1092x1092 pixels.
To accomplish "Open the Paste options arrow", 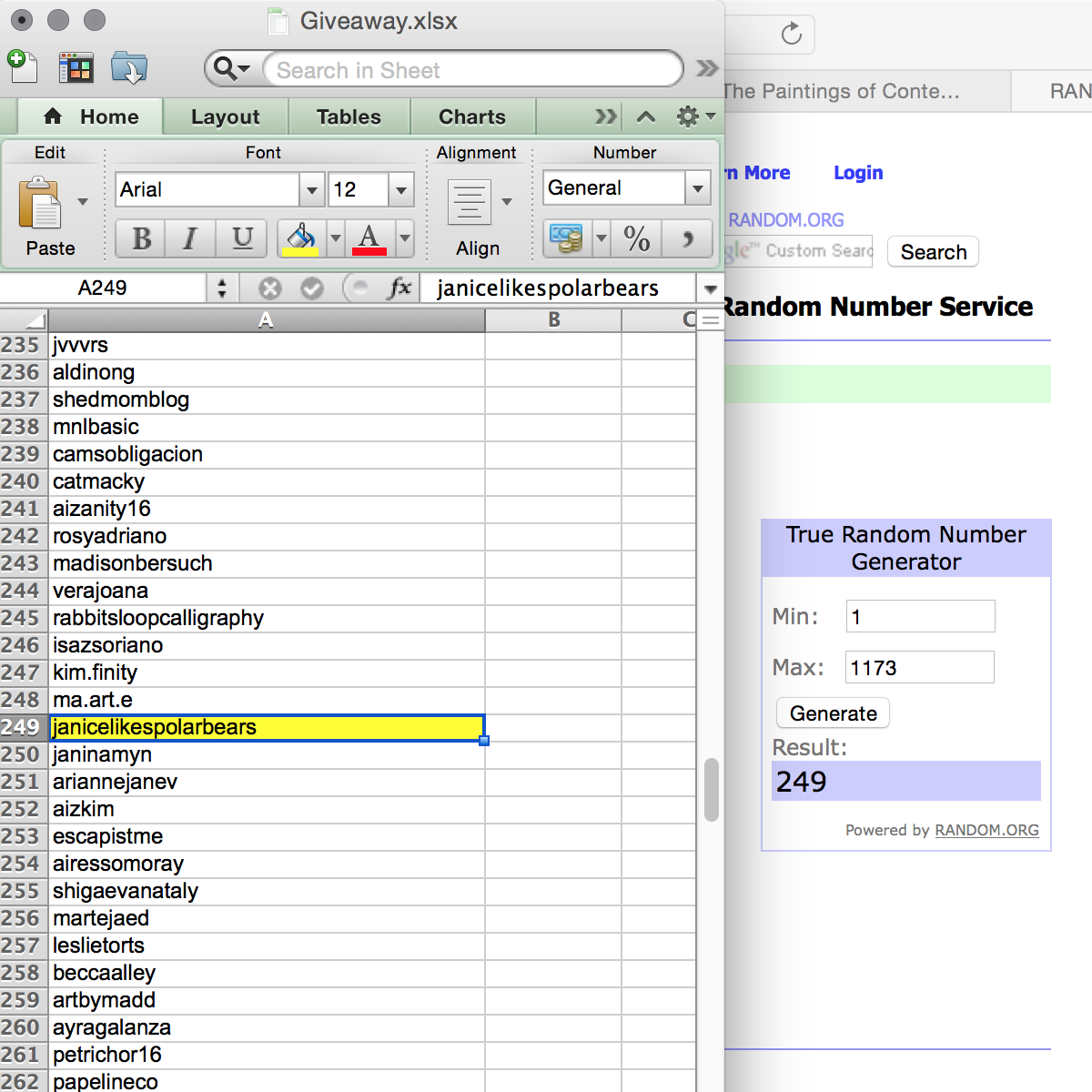I will pyautogui.click(x=83, y=202).
